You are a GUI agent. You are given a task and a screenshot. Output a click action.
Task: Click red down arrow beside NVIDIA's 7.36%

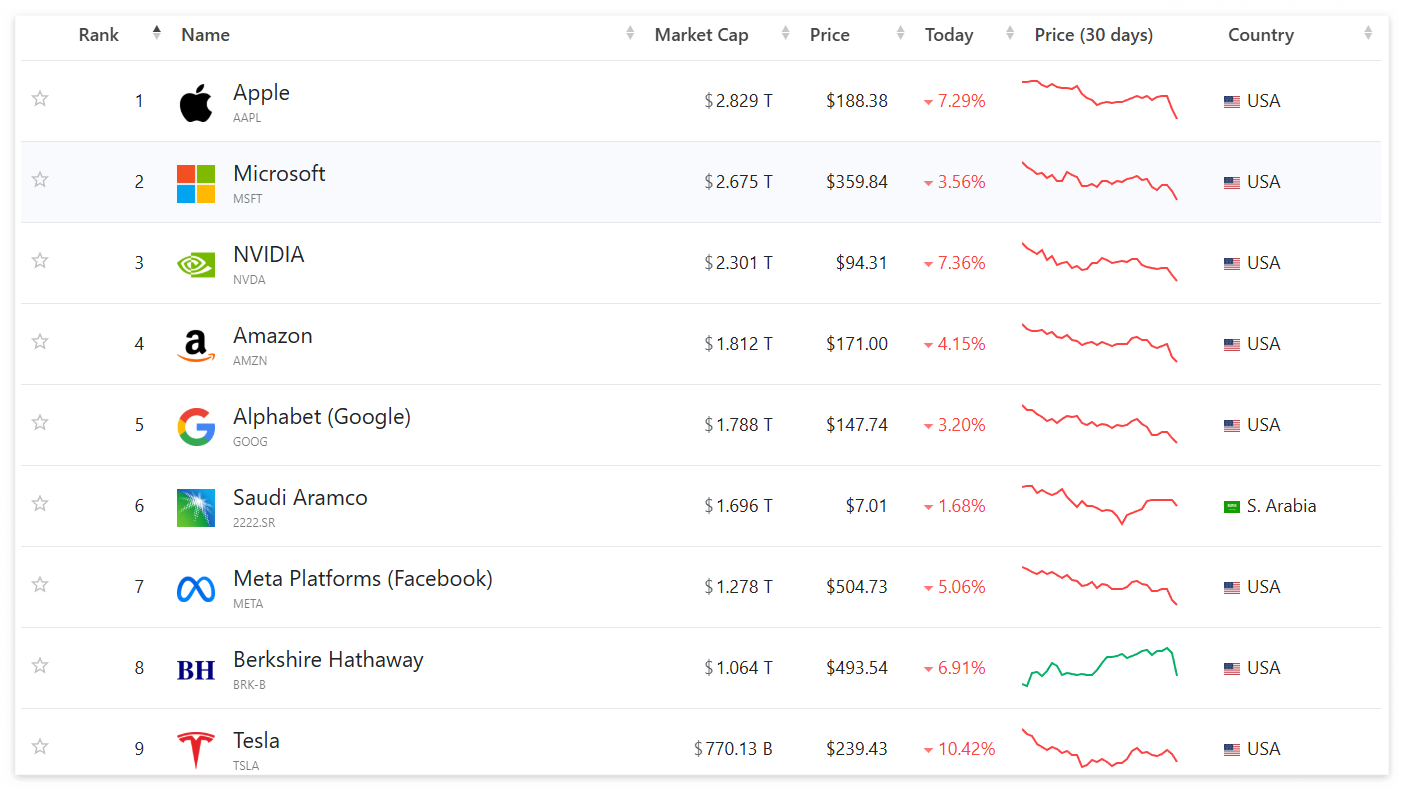pyautogui.click(x=929, y=264)
